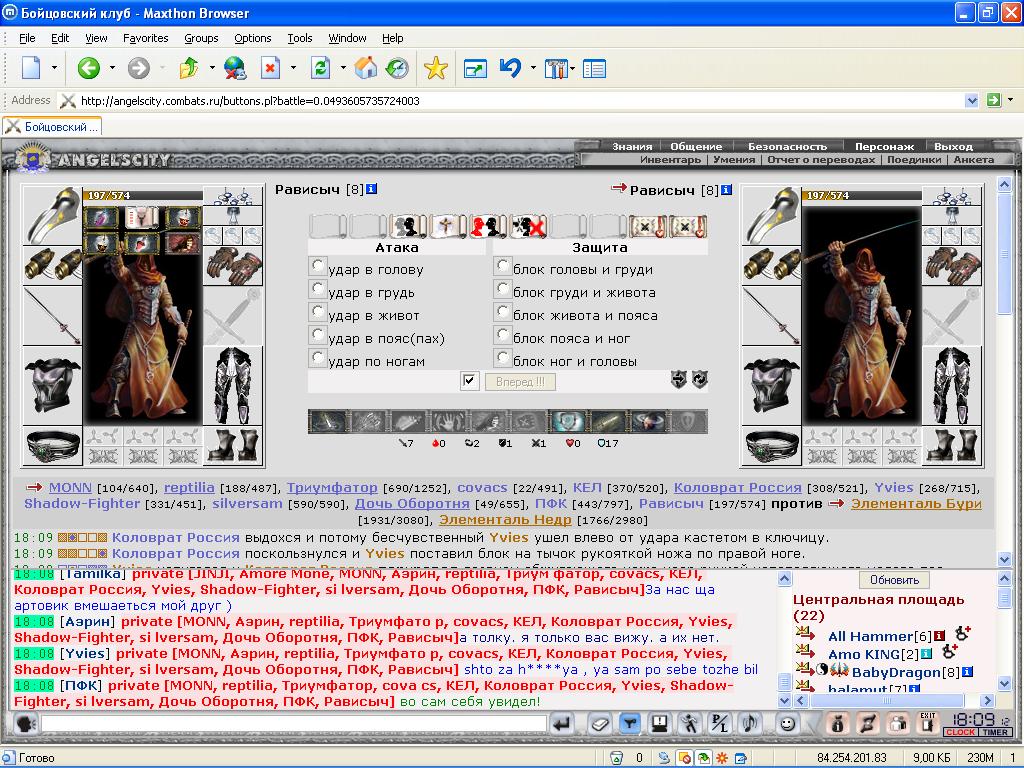Viewport: 1024px width, 768px height.
Task: Expand the dropdown arrow after the green Go button
Action: pos(1010,100)
